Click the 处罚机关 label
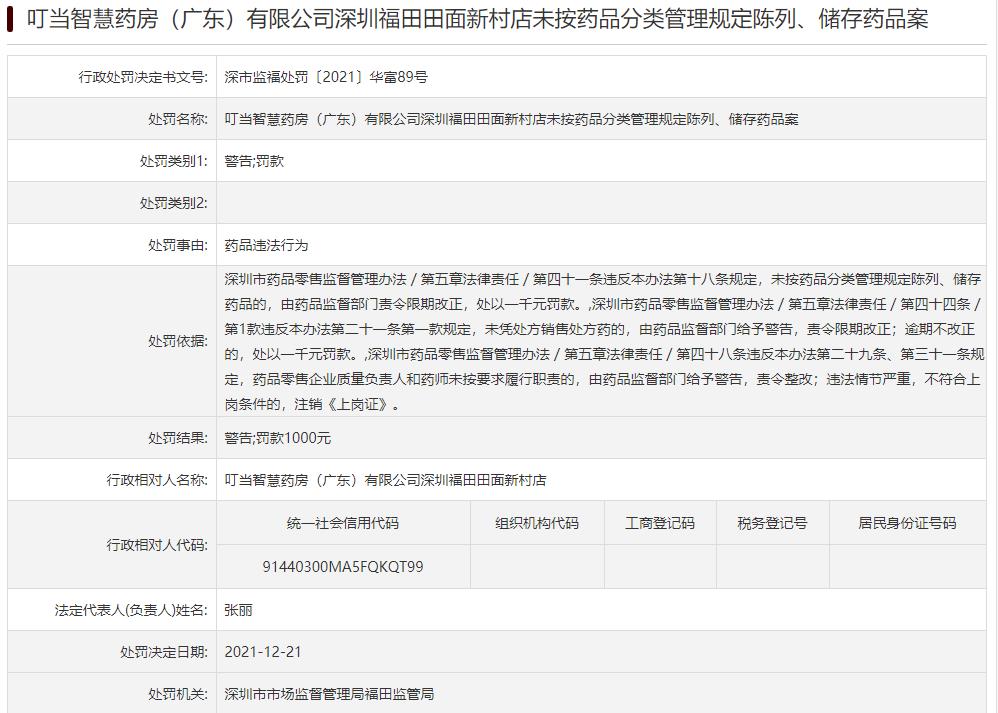This screenshot has width=998, height=713. click(x=178, y=694)
